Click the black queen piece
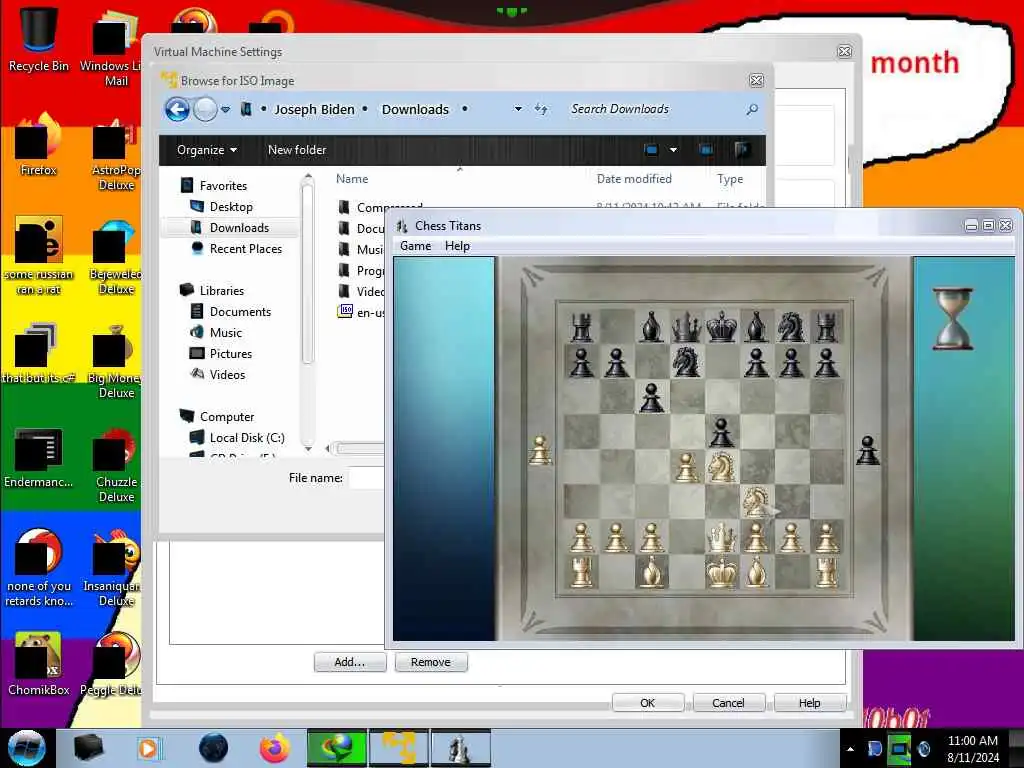The height and width of the screenshot is (768, 1024). 686,326
